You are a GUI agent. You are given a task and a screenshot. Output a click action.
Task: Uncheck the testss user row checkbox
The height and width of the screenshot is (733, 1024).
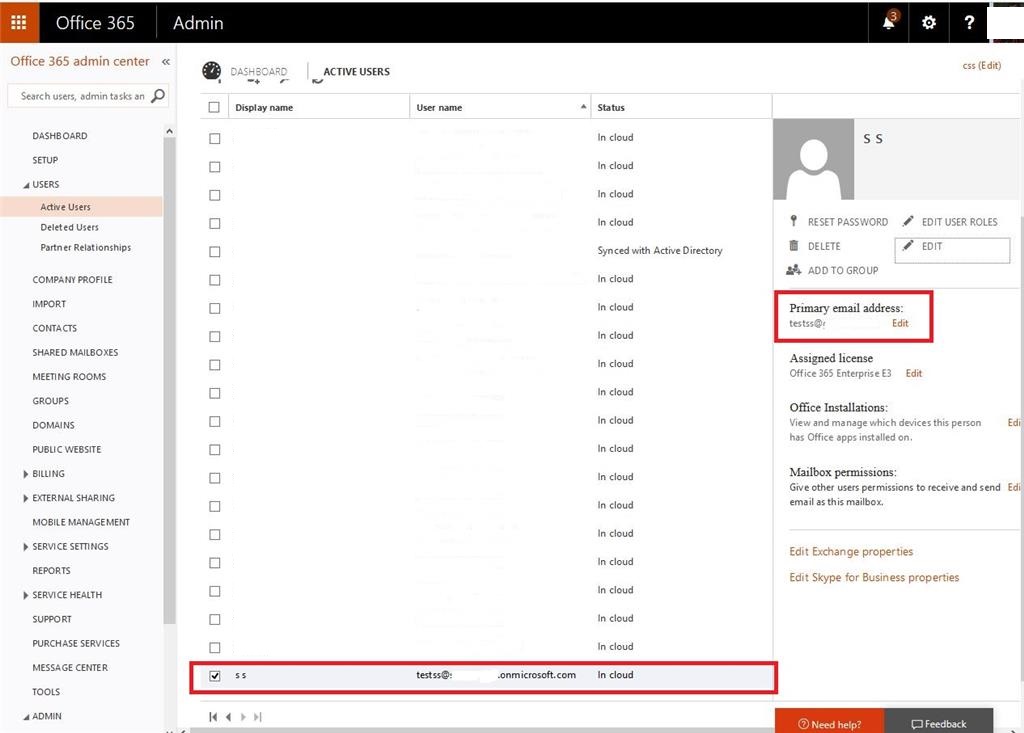tap(215, 676)
